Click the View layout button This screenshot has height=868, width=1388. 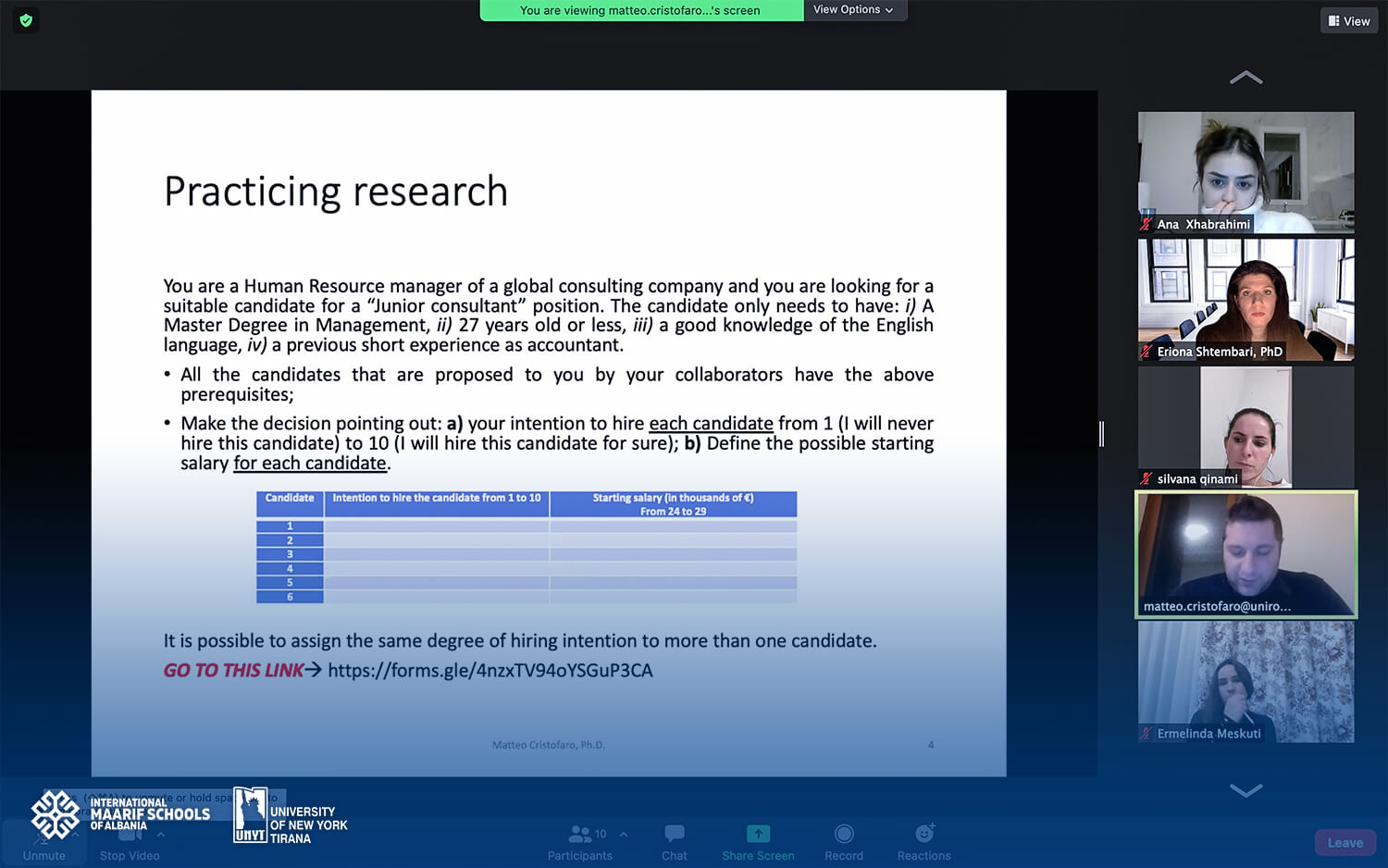point(1349,21)
